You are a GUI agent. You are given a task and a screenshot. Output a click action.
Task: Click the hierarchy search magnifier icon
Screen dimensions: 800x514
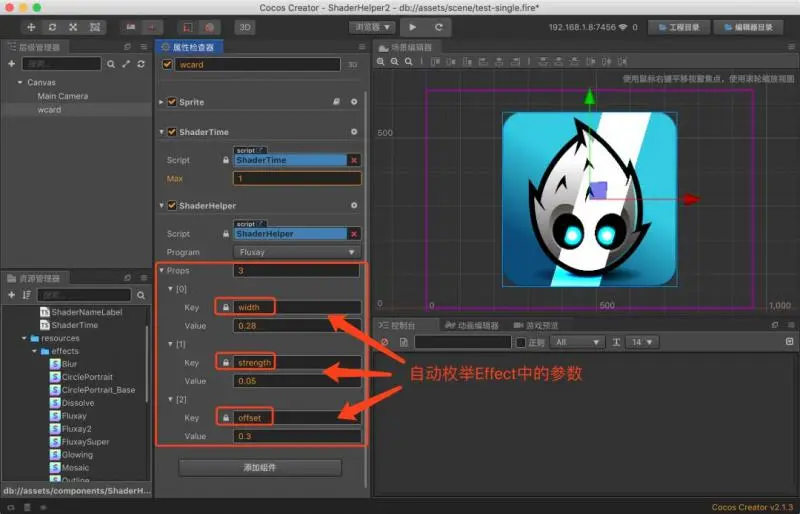(x=111, y=64)
